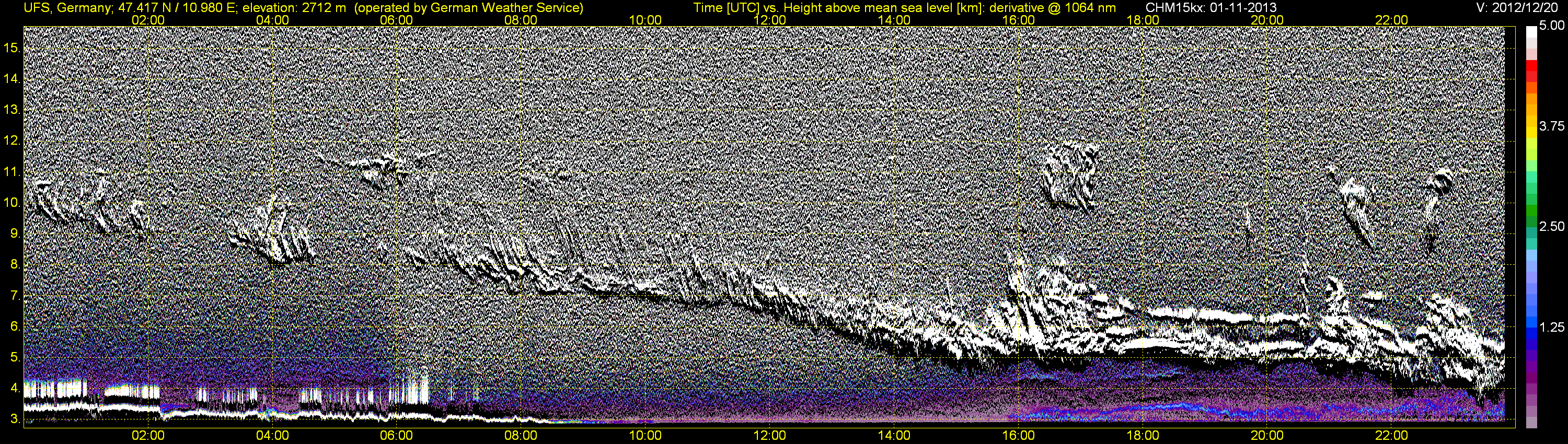Click the height axis label '3.'
This screenshot has width=1568, height=444.
[15, 419]
